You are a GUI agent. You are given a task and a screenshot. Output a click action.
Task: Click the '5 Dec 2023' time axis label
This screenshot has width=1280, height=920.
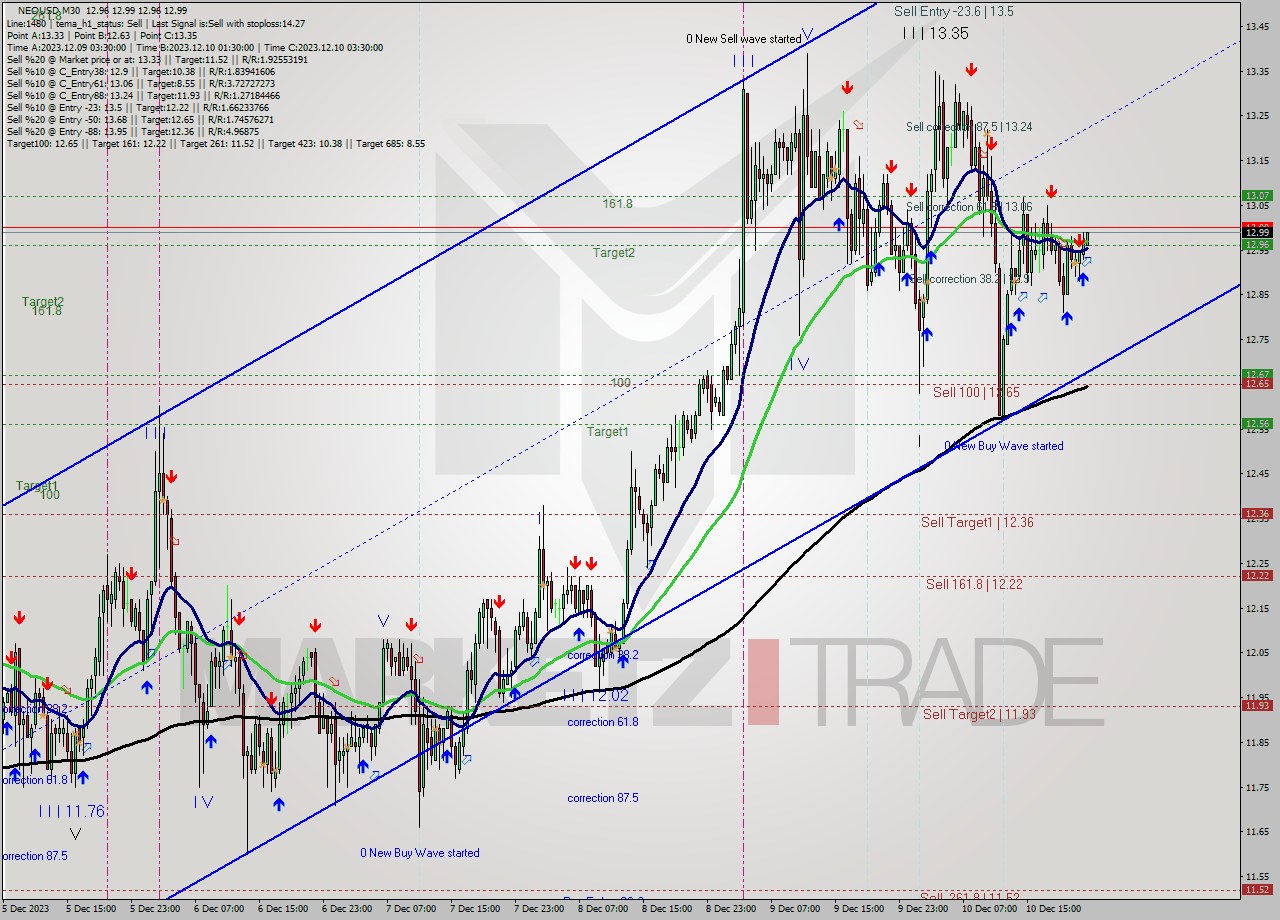[25, 909]
